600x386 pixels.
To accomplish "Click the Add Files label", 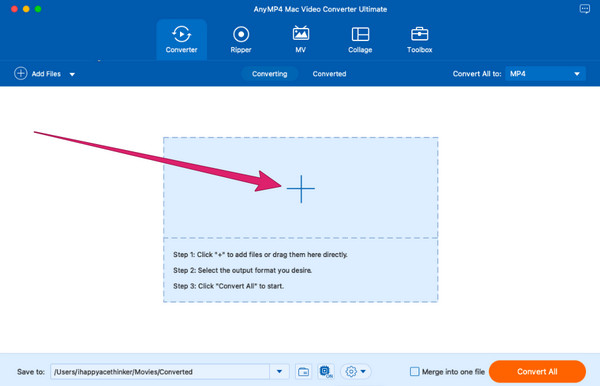I will (46, 74).
